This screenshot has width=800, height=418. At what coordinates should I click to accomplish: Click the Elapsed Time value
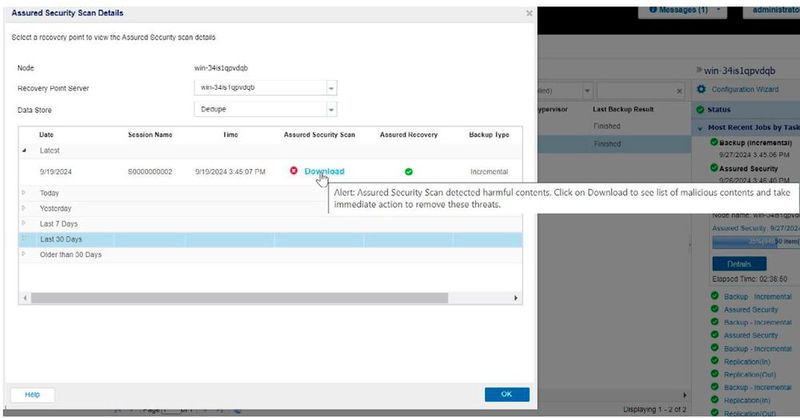[772, 279]
